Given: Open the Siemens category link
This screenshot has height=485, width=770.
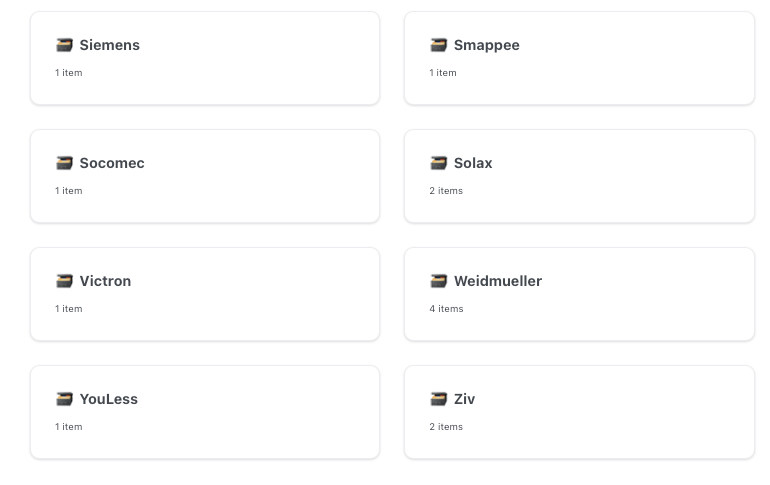Looking at the screenshot, I should (x=110, y=45).
